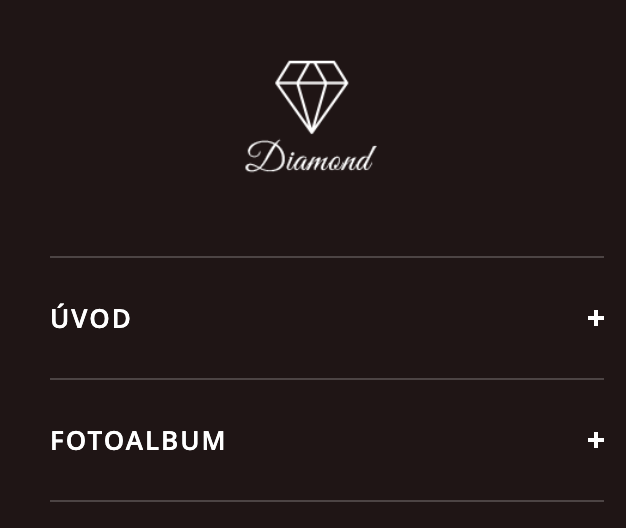Click the ÚVOD navigation row text
Image resolution: width=626 pixels, height=528 pixels.
tap(91, 319)
